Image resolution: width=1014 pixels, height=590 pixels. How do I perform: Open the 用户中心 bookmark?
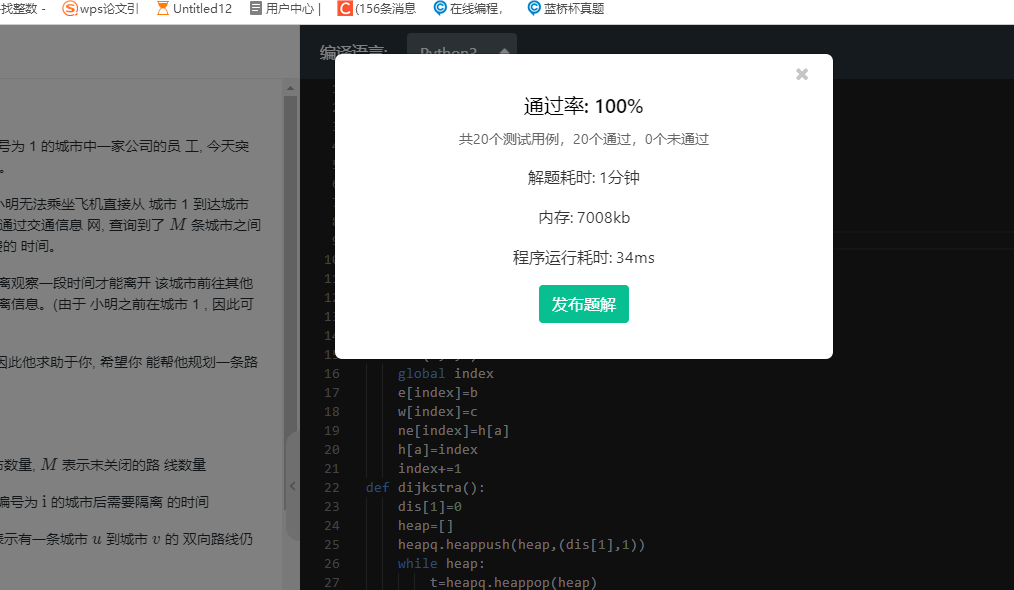pos(284,9)
